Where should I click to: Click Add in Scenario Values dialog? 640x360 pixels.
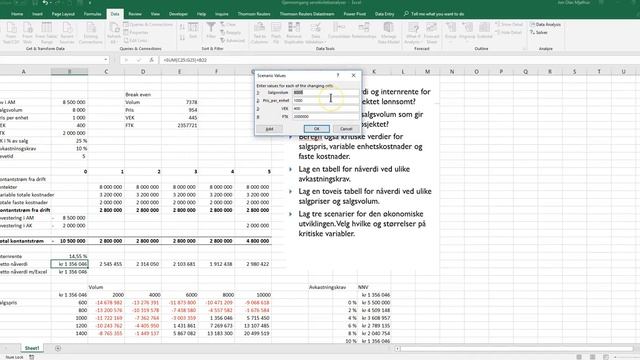point(269,129)
